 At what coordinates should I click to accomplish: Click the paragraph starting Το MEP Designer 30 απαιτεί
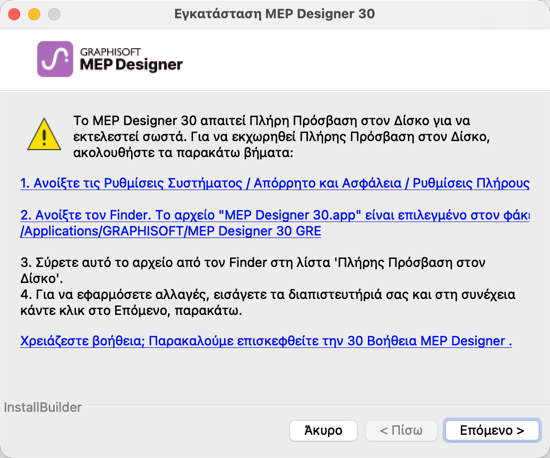click(281, 137)
